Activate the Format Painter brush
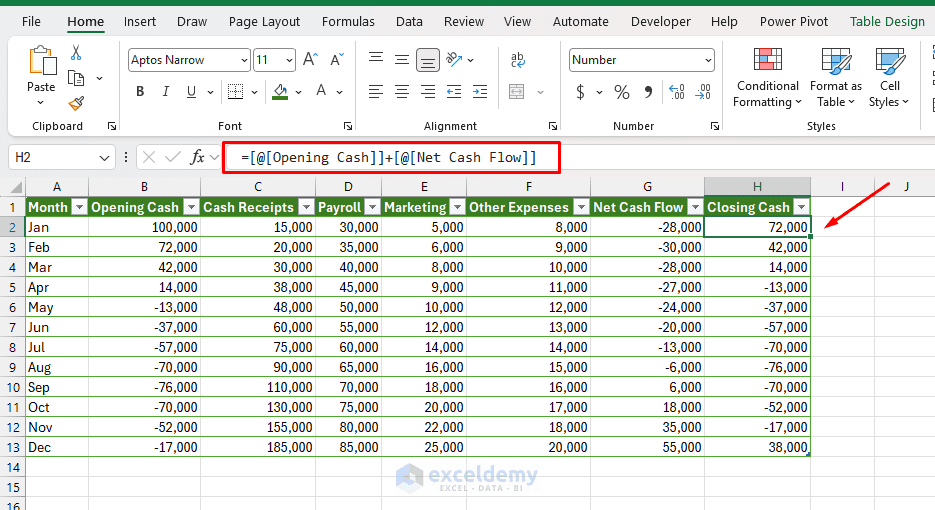Screen dimensions: 935x510 pyautogui.click(x=76, y=103)
